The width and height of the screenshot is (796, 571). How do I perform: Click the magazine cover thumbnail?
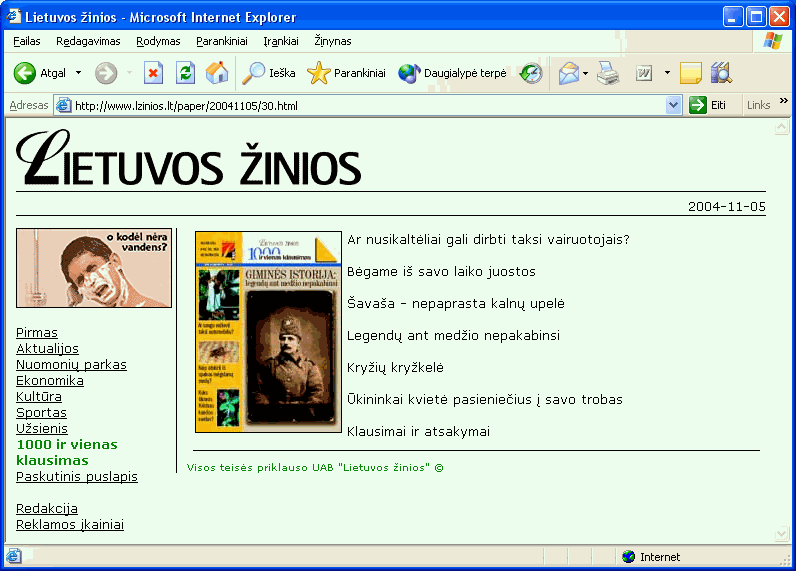(x=269, y=332)
